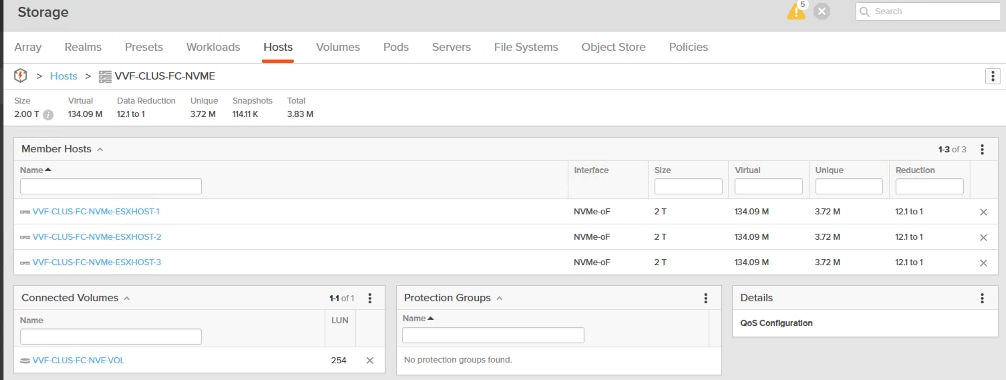The height and width of the screenshot is (380, 1006).
Task: Remove ESXHOST-1 from member hosts
Action: tap(984, 212)
